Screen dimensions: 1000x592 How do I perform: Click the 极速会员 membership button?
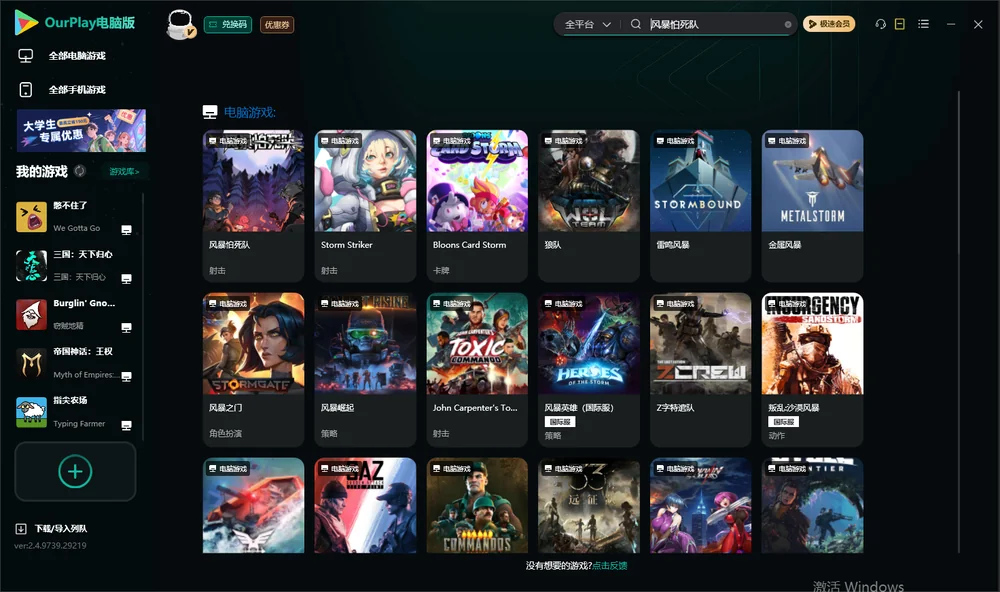coord(829,24)
